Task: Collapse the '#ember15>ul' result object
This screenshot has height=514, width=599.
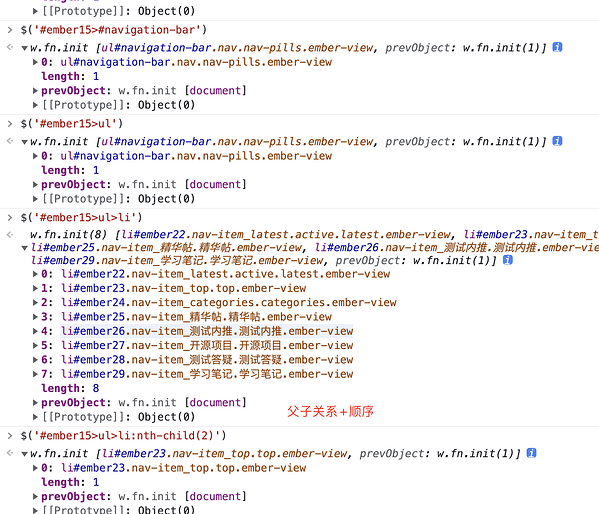Action: coord(24,142)
